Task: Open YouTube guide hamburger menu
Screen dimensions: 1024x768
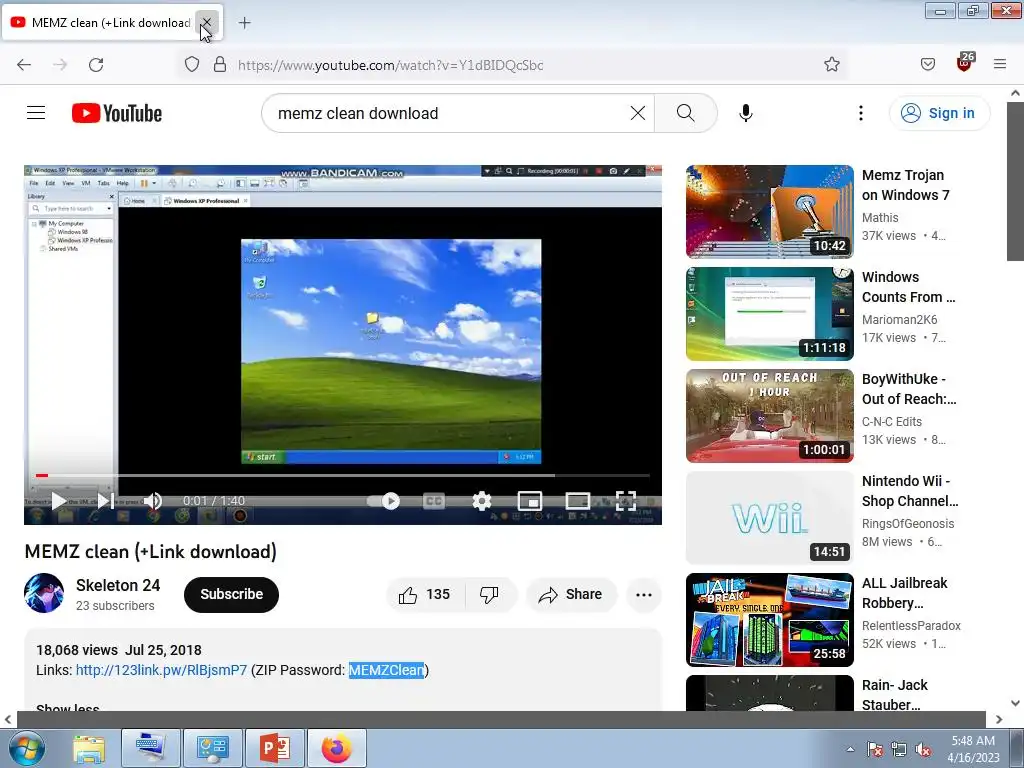Action: click(x=36, y=113)
